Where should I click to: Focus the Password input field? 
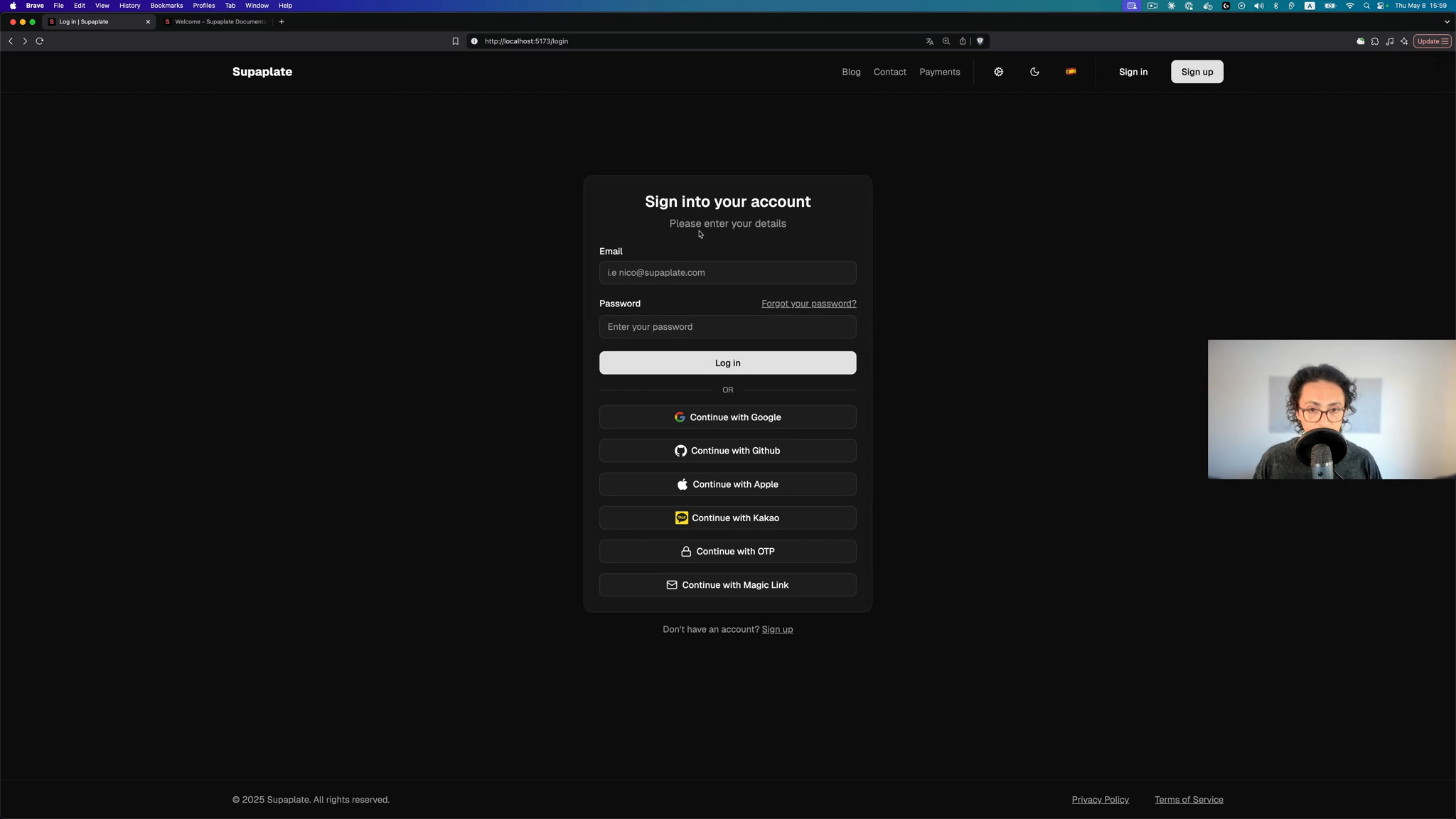pos(727,327)
